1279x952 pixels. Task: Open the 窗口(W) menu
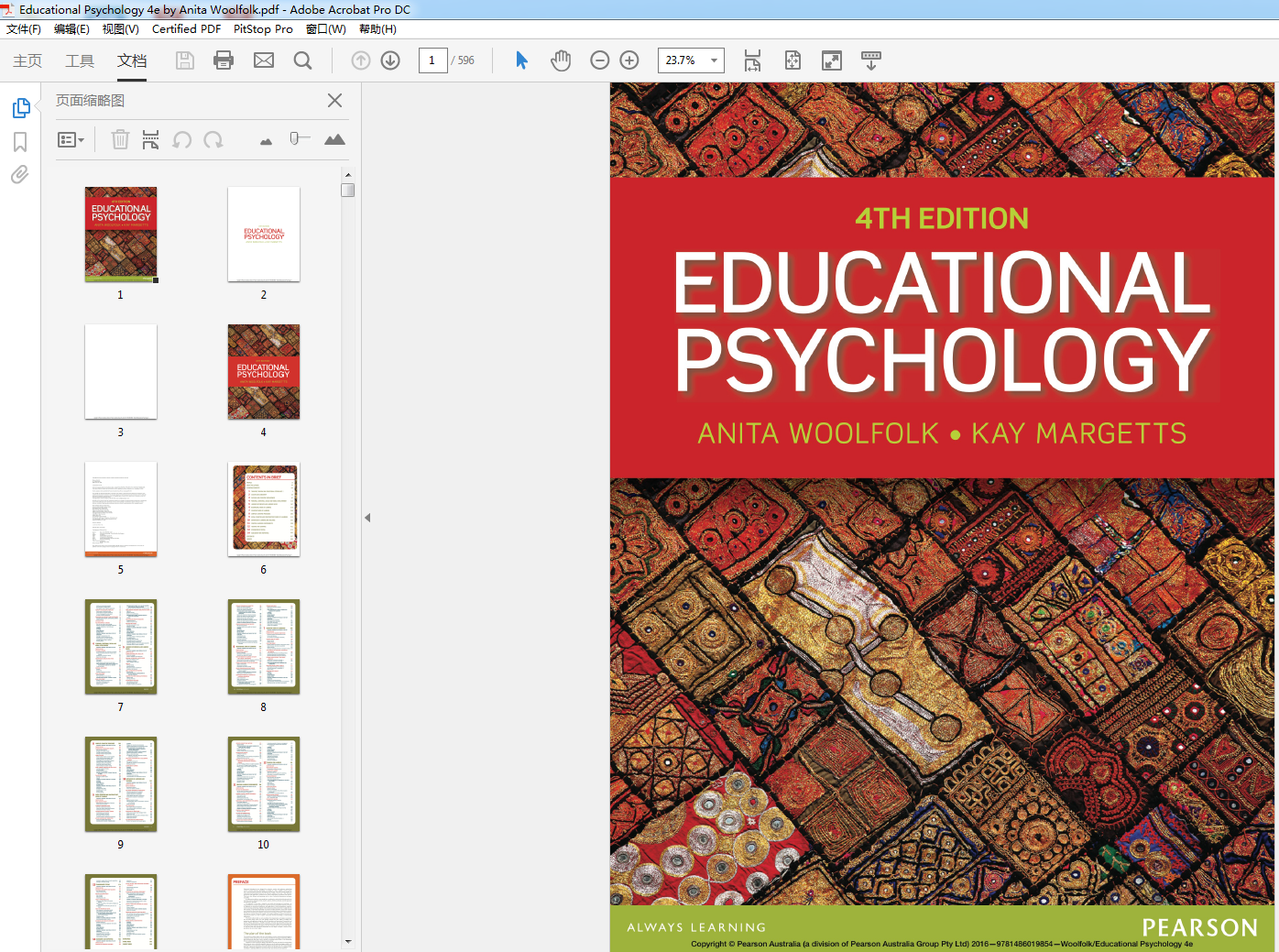pyautogui.click(x=326, y=29)
